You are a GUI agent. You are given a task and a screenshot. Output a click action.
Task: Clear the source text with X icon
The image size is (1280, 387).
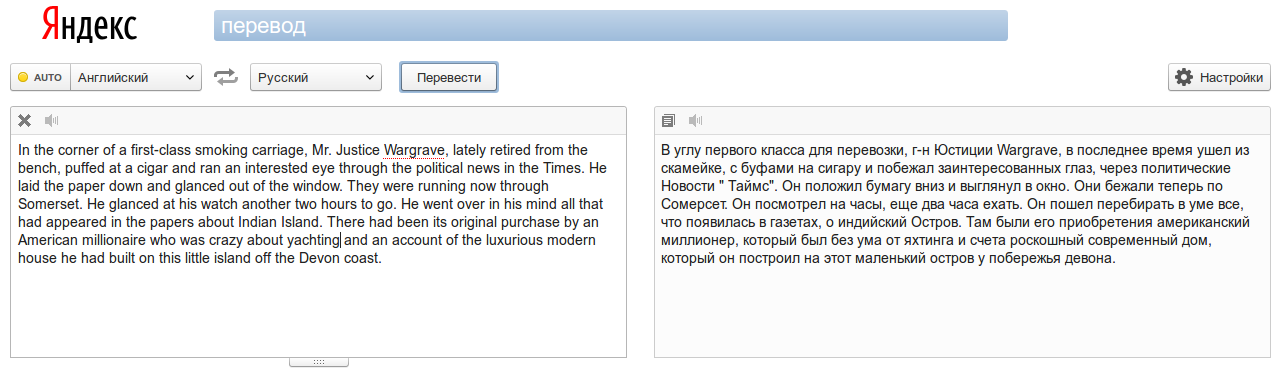[25, 121]
